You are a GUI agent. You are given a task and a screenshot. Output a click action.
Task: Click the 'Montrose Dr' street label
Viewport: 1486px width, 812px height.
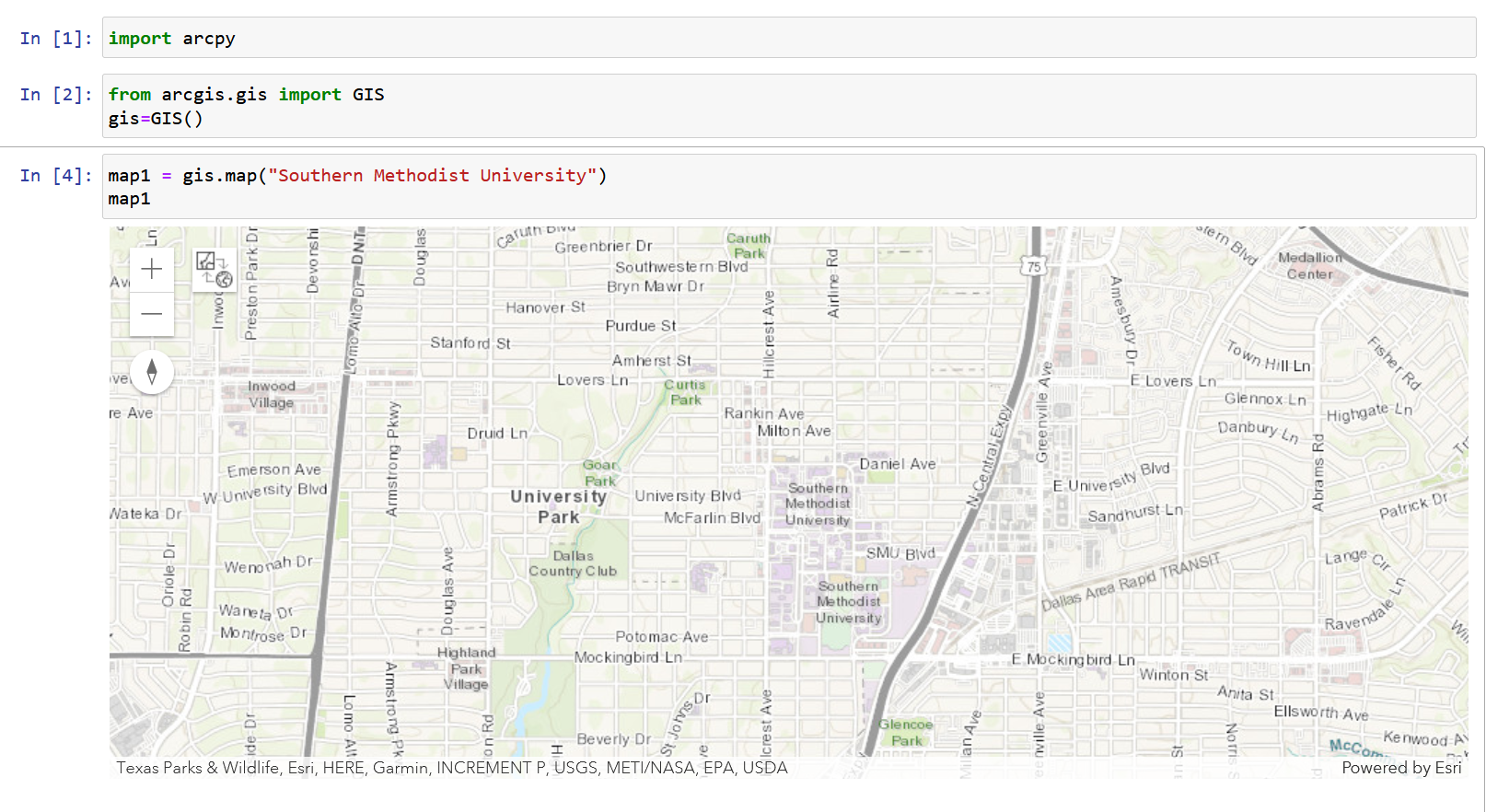pos(263,634)
